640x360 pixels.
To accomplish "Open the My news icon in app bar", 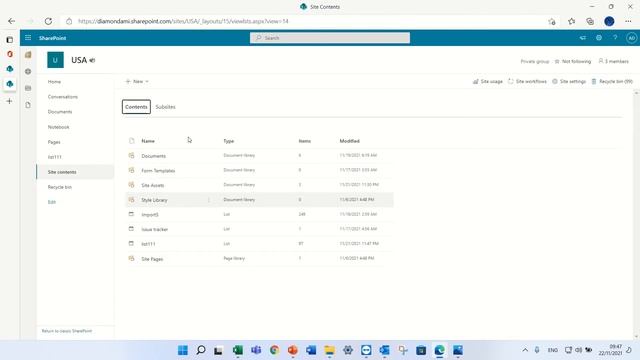I will (28, 88).
